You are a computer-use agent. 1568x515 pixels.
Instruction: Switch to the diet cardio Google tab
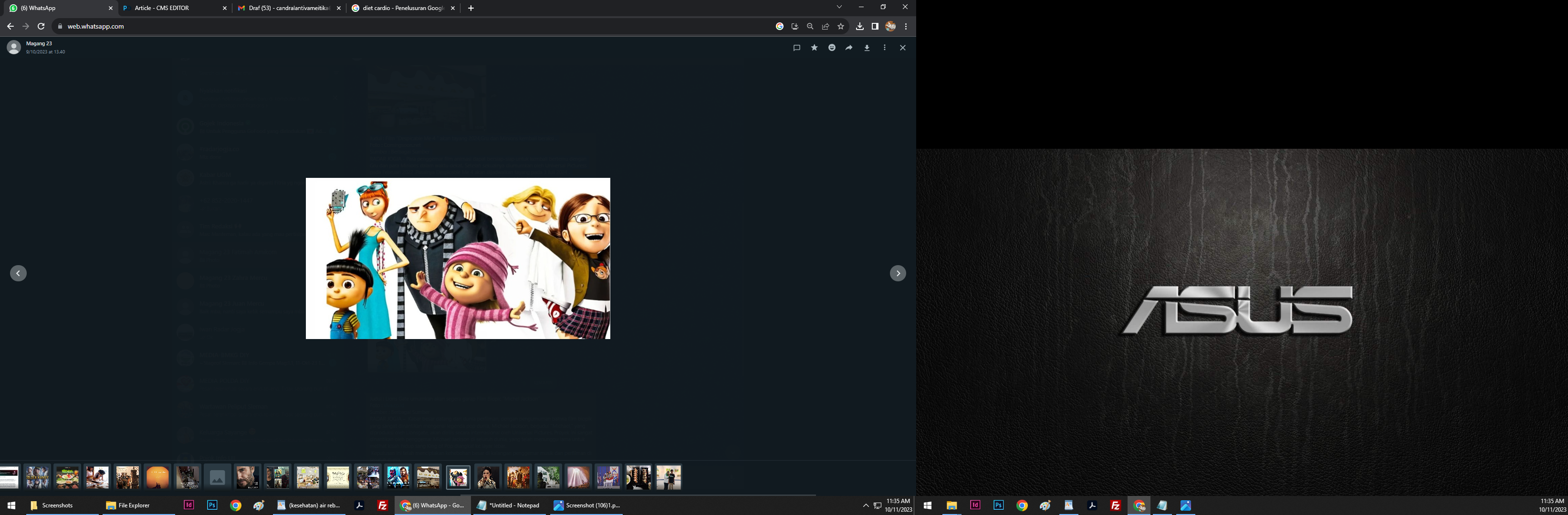tap(403, 8)
